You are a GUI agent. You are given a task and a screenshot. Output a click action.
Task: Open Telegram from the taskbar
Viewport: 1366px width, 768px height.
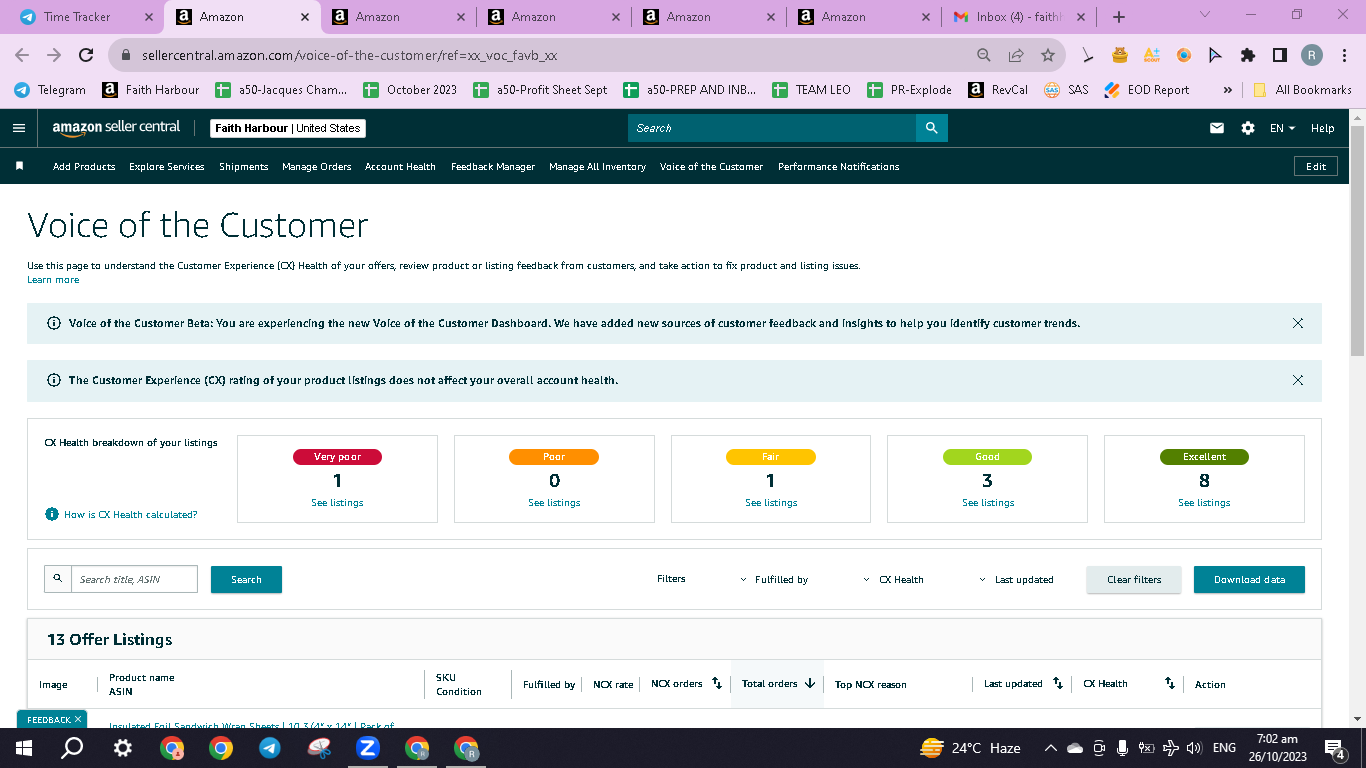(x=269, y=748)
